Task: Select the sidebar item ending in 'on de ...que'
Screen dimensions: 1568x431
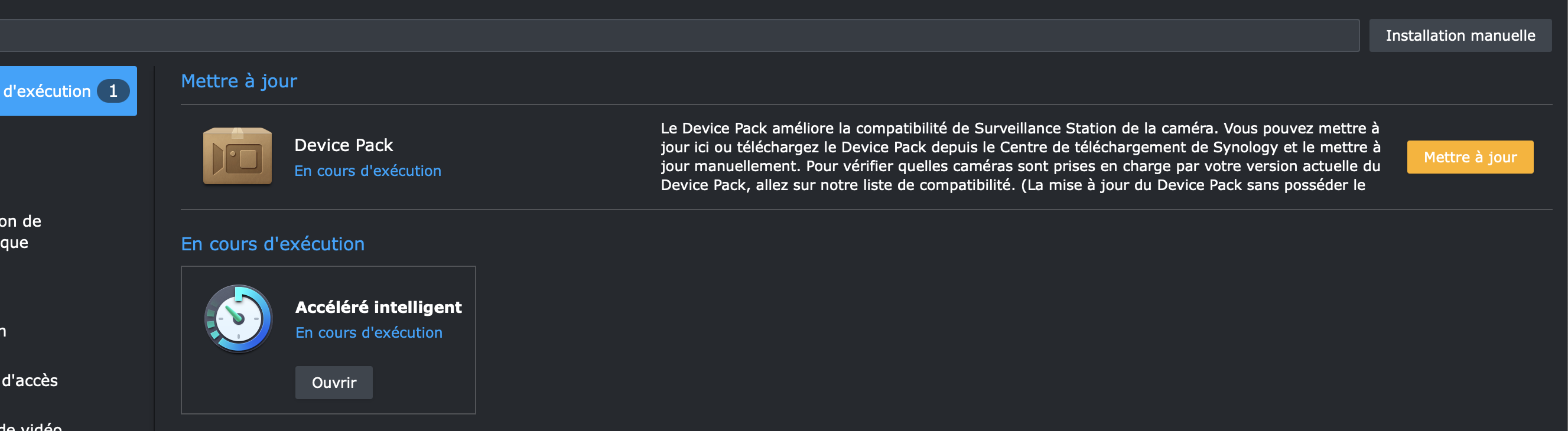Action: click(21, 231)
